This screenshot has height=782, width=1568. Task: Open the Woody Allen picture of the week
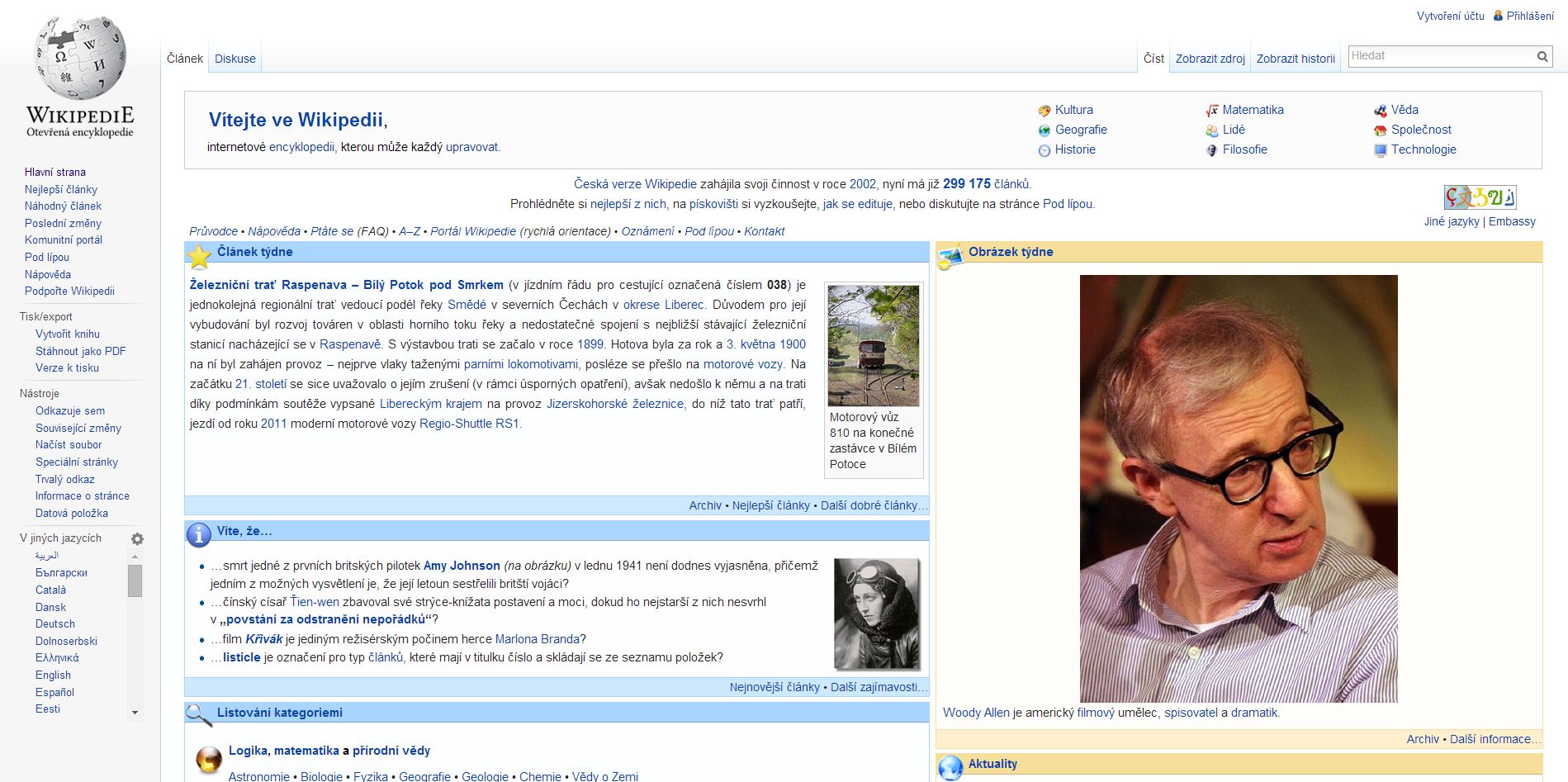(x=1239, y=489)
